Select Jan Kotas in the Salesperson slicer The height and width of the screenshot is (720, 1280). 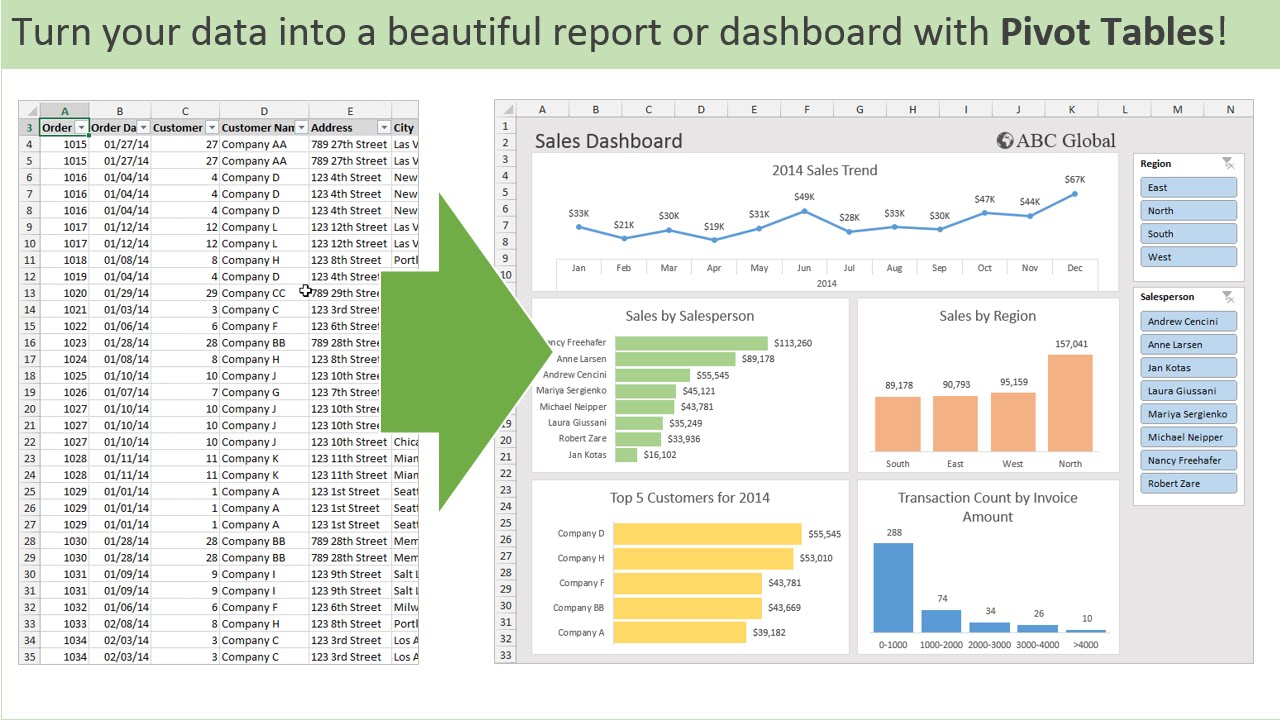click(x=1188, y=367)
